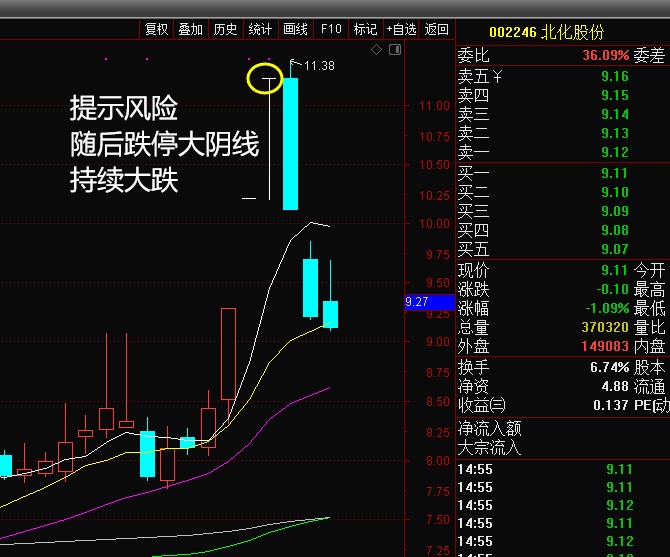Click the 大宗流入 label
Viewport: 670px width, 557px height.
[x=490, y=448]
